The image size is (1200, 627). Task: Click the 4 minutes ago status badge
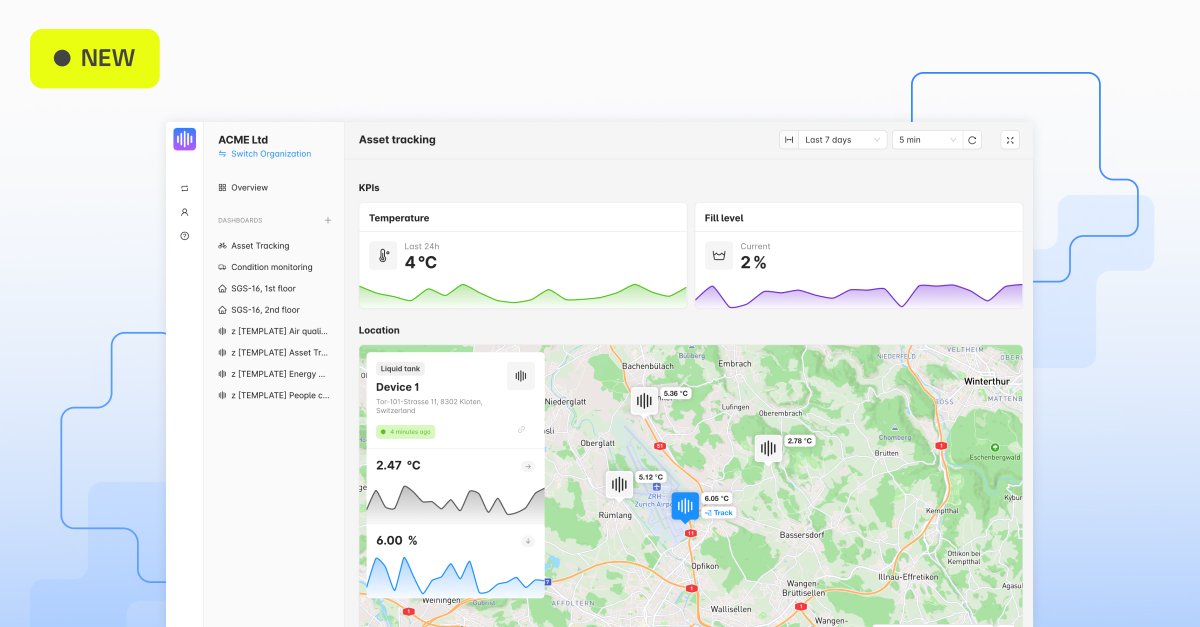point(405,432)
